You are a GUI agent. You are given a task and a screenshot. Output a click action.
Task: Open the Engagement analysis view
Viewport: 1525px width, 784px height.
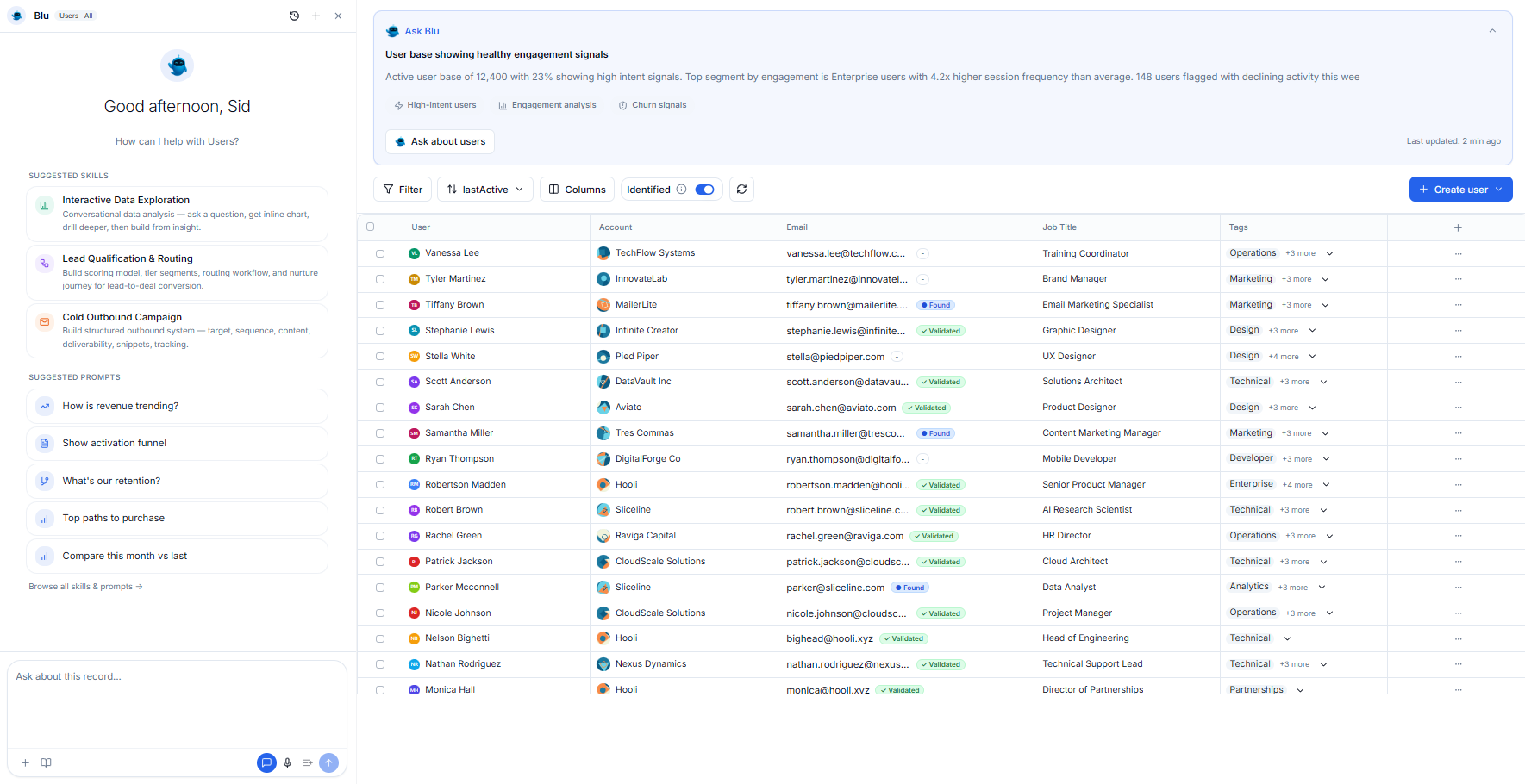[547, 104]
